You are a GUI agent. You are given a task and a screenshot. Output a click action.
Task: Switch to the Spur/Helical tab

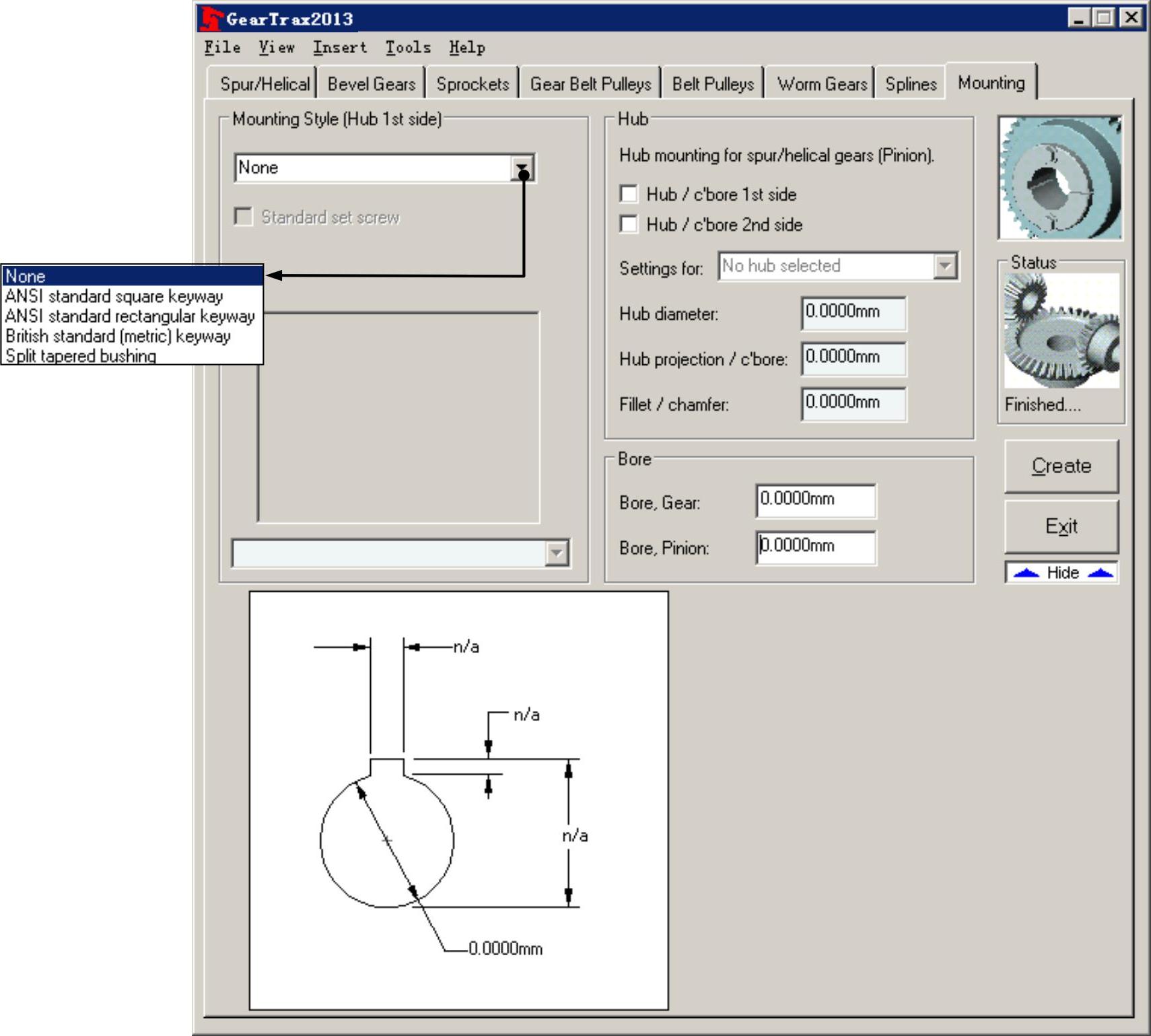coord(265,84)
